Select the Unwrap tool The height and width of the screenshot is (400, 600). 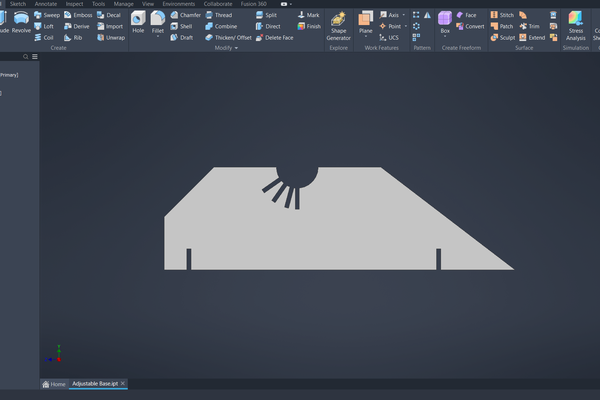[x=111, y=38]
